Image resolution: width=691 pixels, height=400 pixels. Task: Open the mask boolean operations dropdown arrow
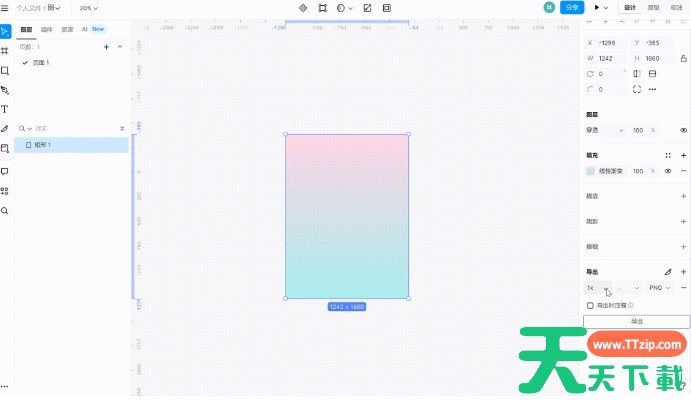coord(350,8)
